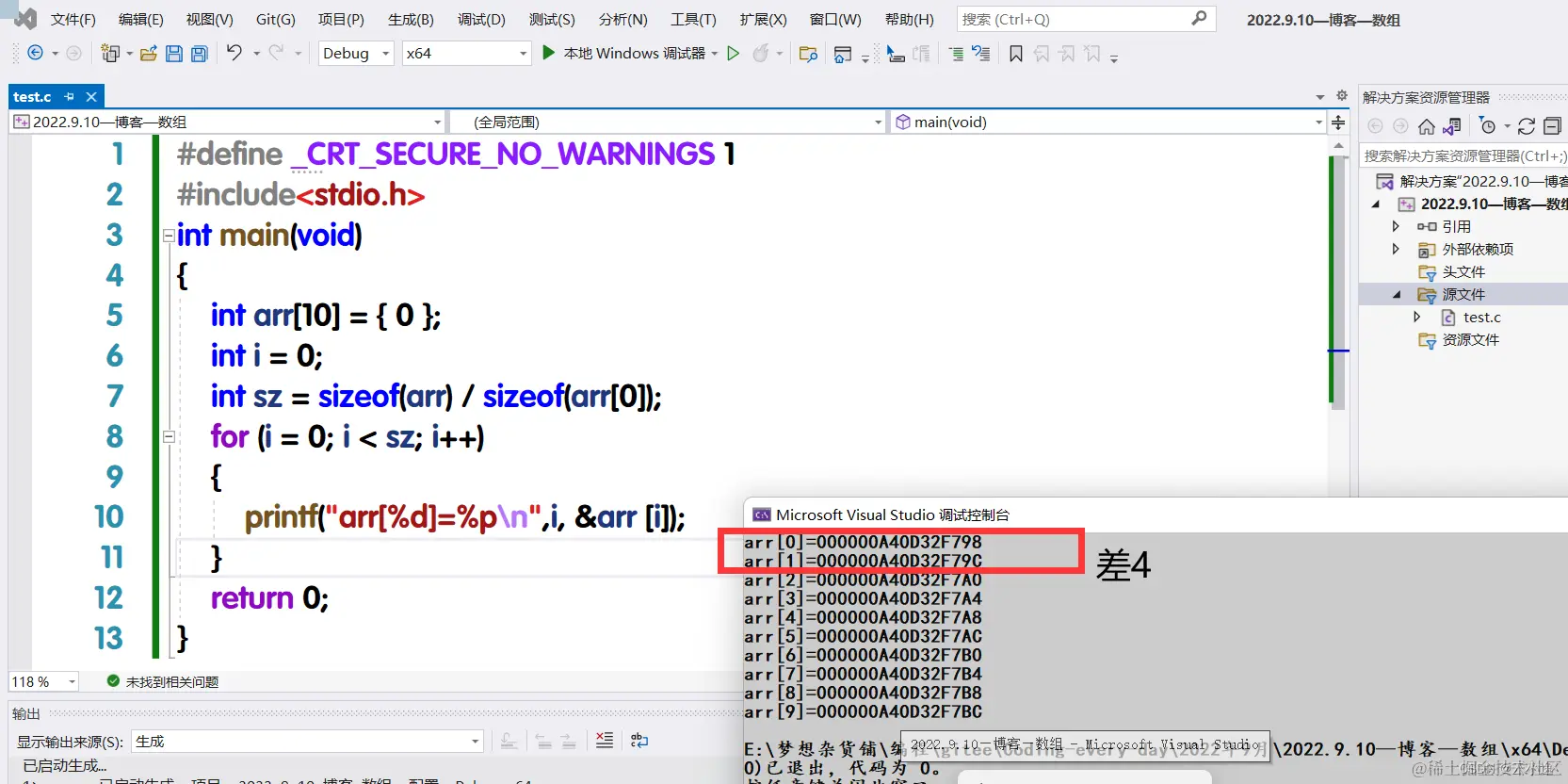This screenshot has width=1568, height=784.
Task: Open the 窗口(W) menu
Action: point(835,19)
